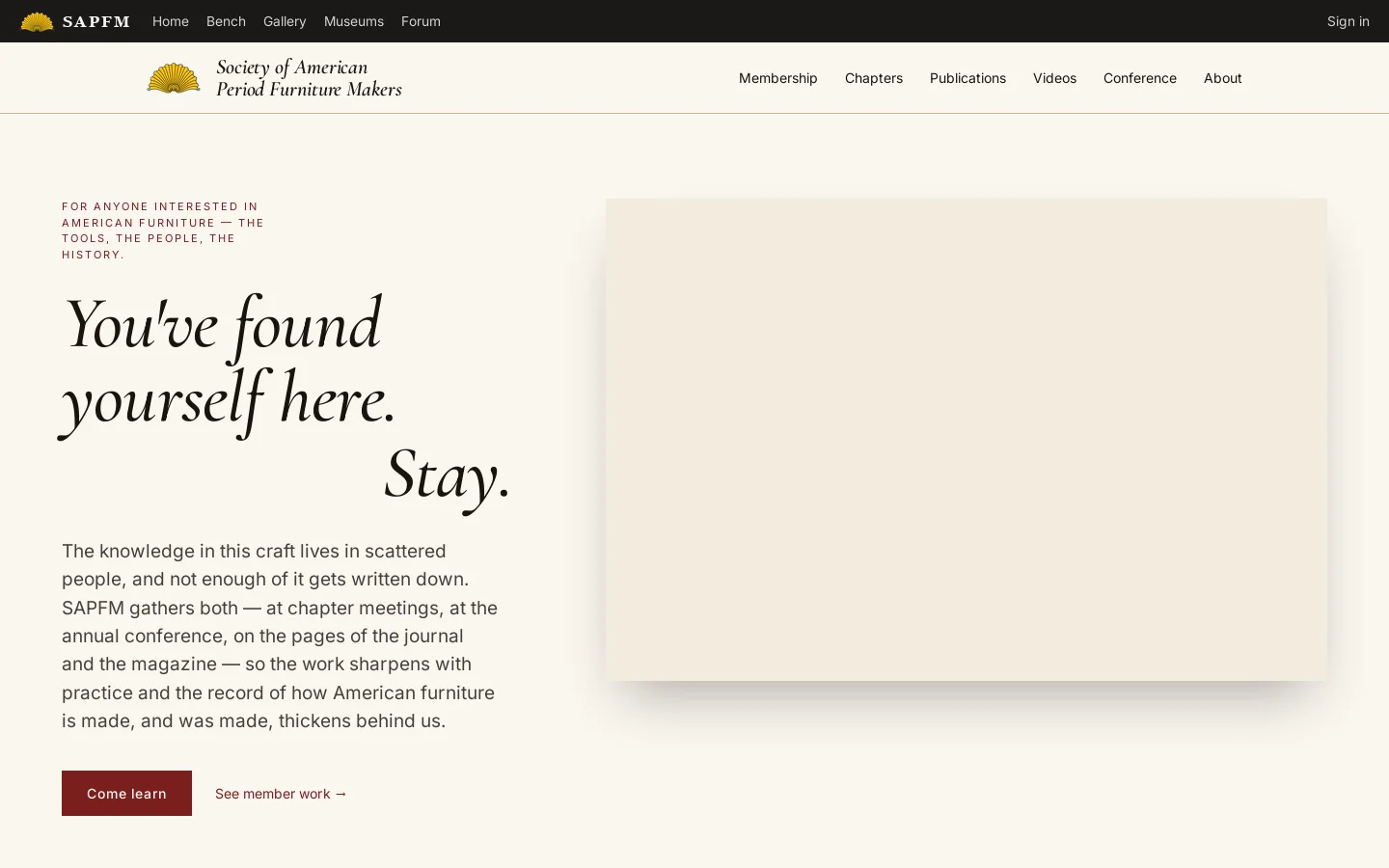Click the SAPFM wordmark in the top bar
The width and height of the screenshot is (1389, 868).
pyautogui.click(x=96, y=21)
